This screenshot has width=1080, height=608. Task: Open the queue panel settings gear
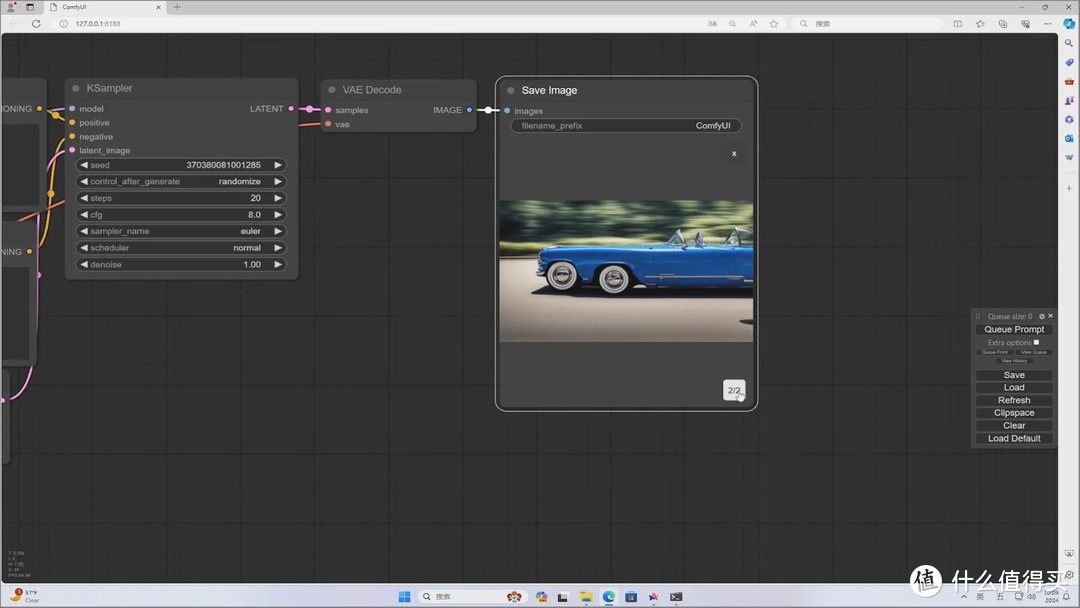(x=1041, y=316)
